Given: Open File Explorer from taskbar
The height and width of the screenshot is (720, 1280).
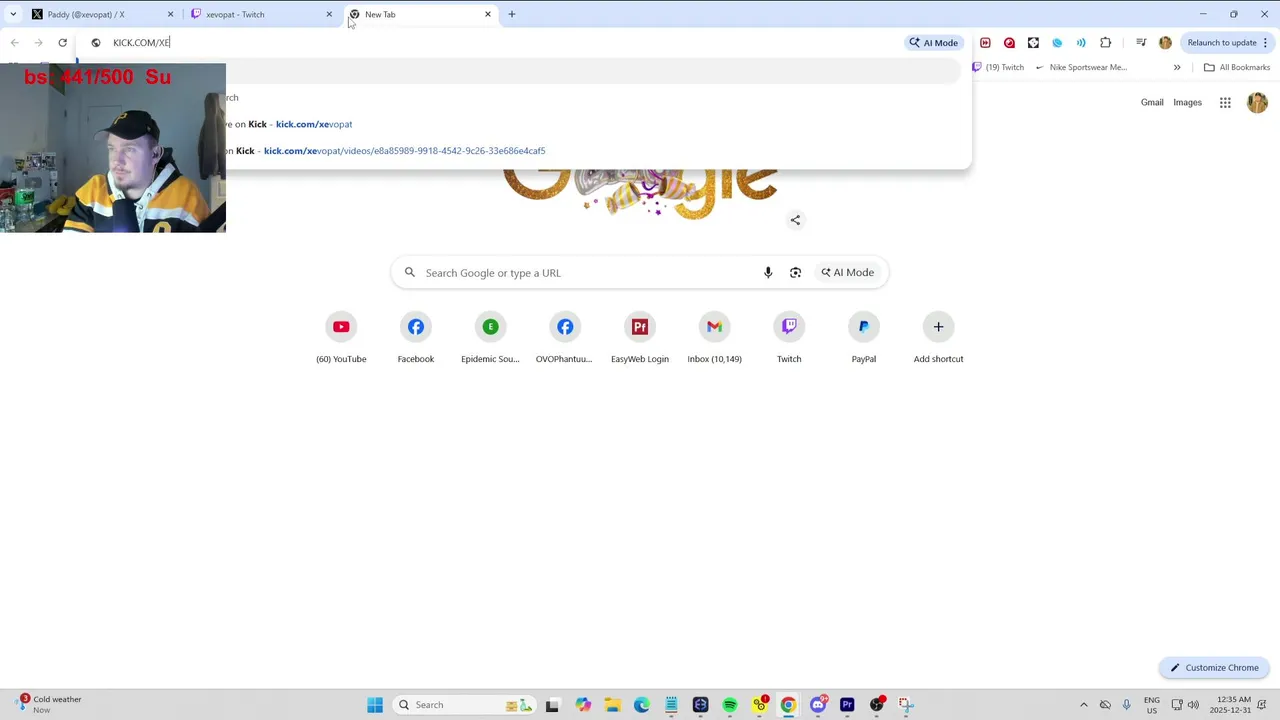Looking at the screenshot, I should pos(612,705).
